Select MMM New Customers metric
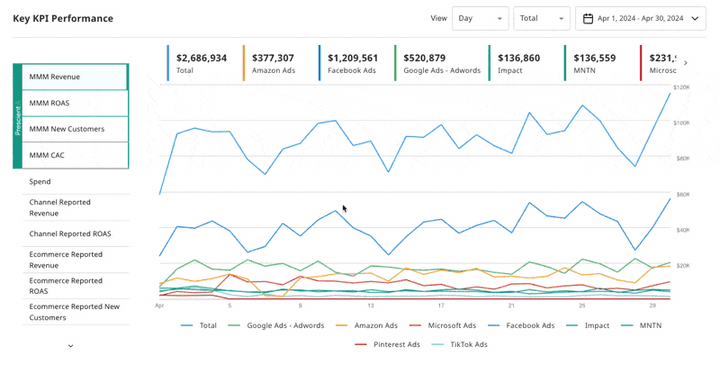This screenshot has height=383, width=720. coord(75,129)
